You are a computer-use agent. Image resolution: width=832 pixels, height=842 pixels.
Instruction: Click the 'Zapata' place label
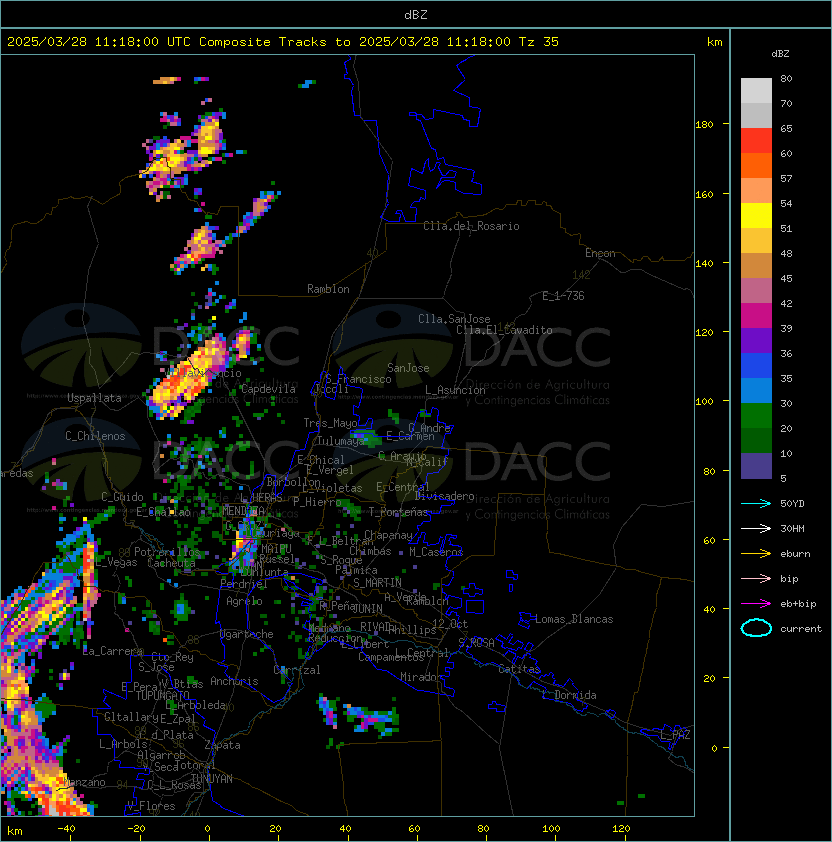(x=222, y=745)
